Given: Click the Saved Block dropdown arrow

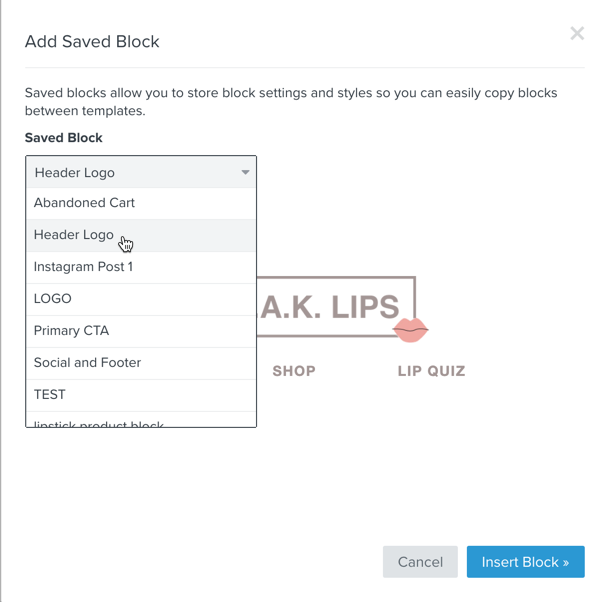Looking at the screenshot, I should (245, 172).
